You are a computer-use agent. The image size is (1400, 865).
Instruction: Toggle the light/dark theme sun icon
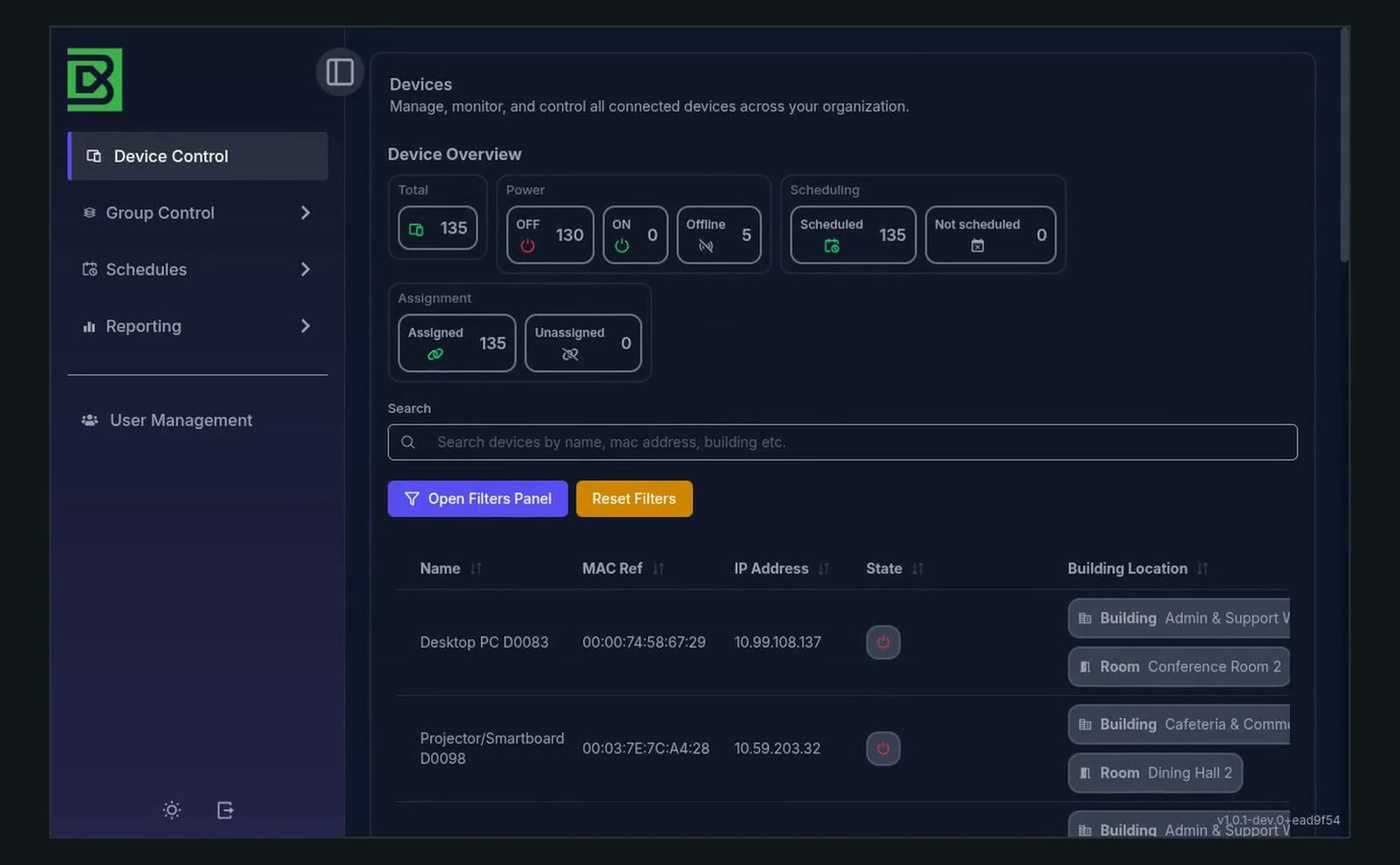pos(171,810)
